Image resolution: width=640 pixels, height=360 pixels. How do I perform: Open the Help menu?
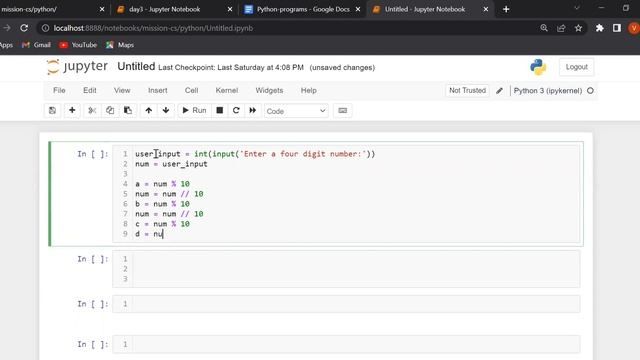(309, 90)
